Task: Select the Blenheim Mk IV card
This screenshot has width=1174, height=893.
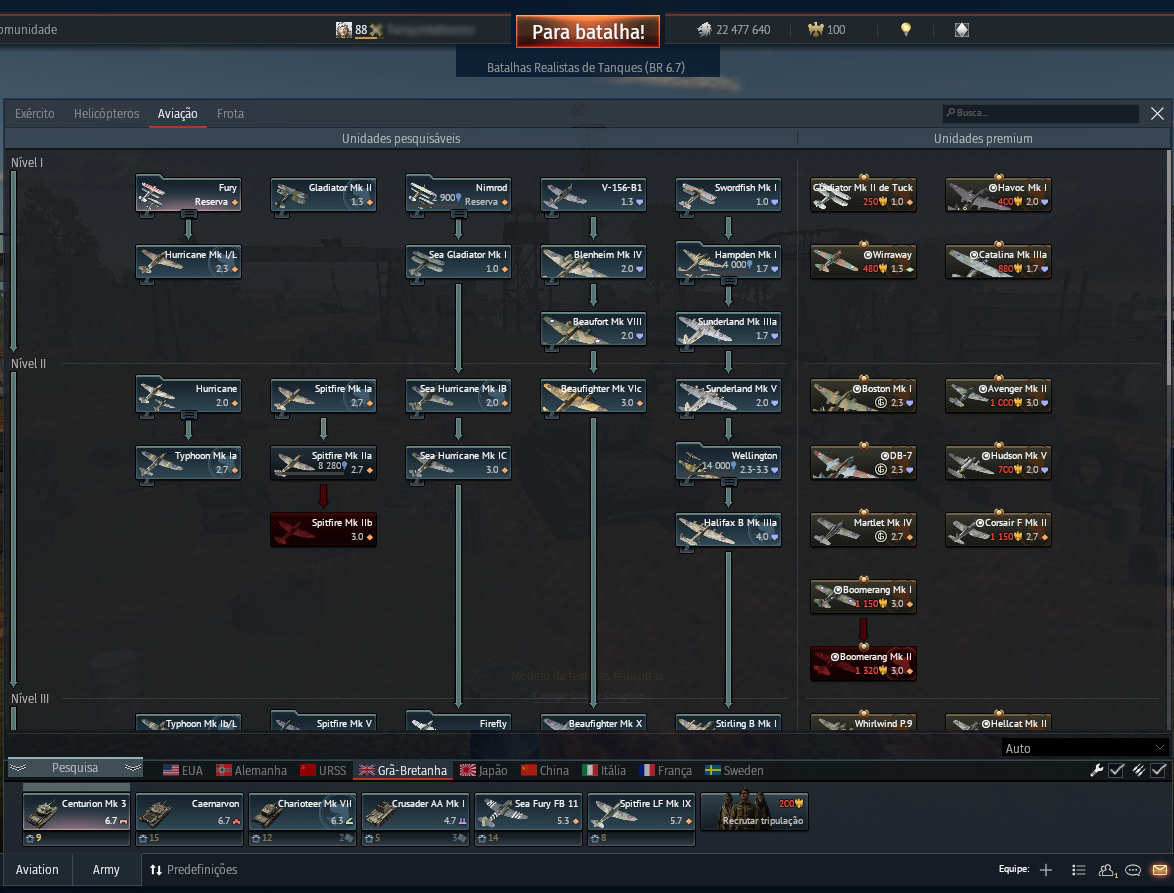Action: pos(594,261)
